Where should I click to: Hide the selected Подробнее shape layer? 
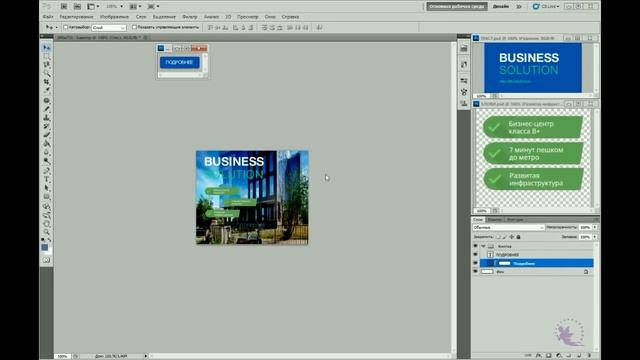476,263
